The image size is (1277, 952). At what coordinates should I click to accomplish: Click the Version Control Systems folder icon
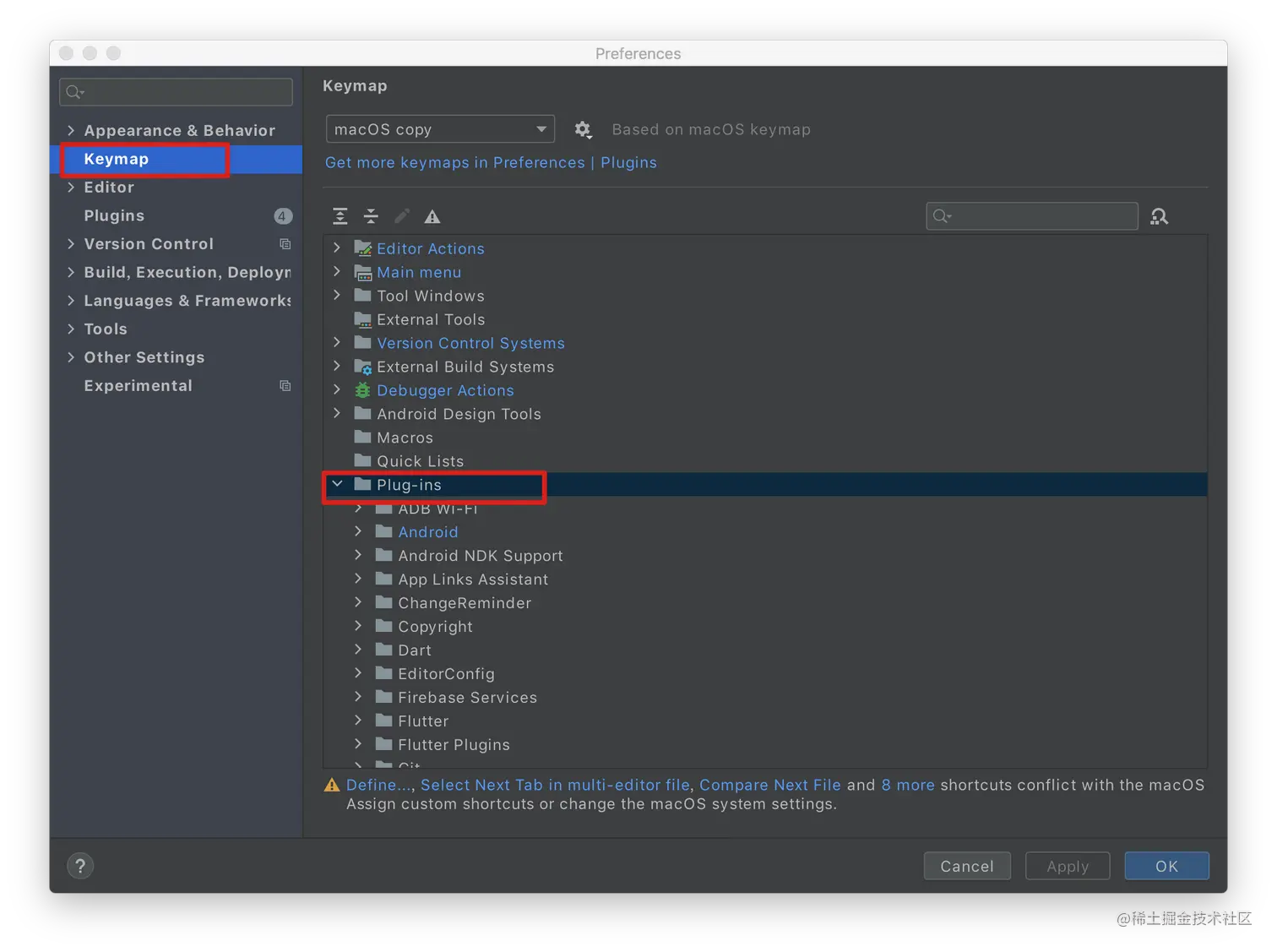click(363, 342)
